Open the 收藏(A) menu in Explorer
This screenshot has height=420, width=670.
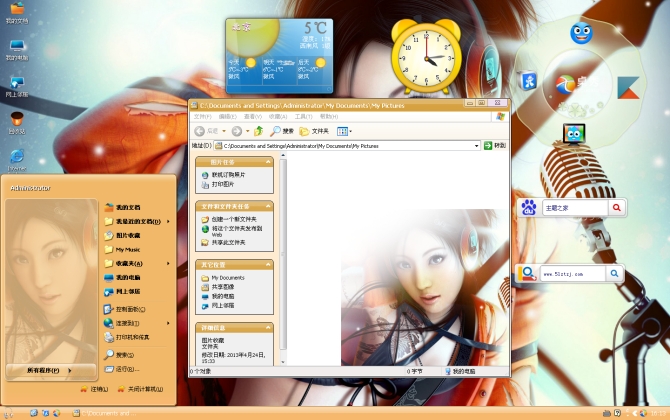click(x=277, y=116)
